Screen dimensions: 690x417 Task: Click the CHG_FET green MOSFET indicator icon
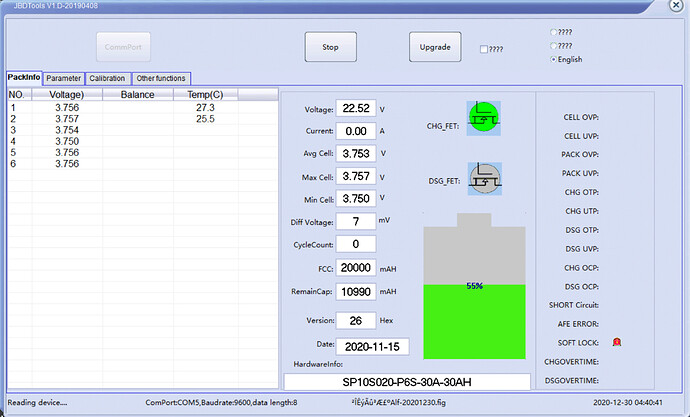click(x=484, y=118)
